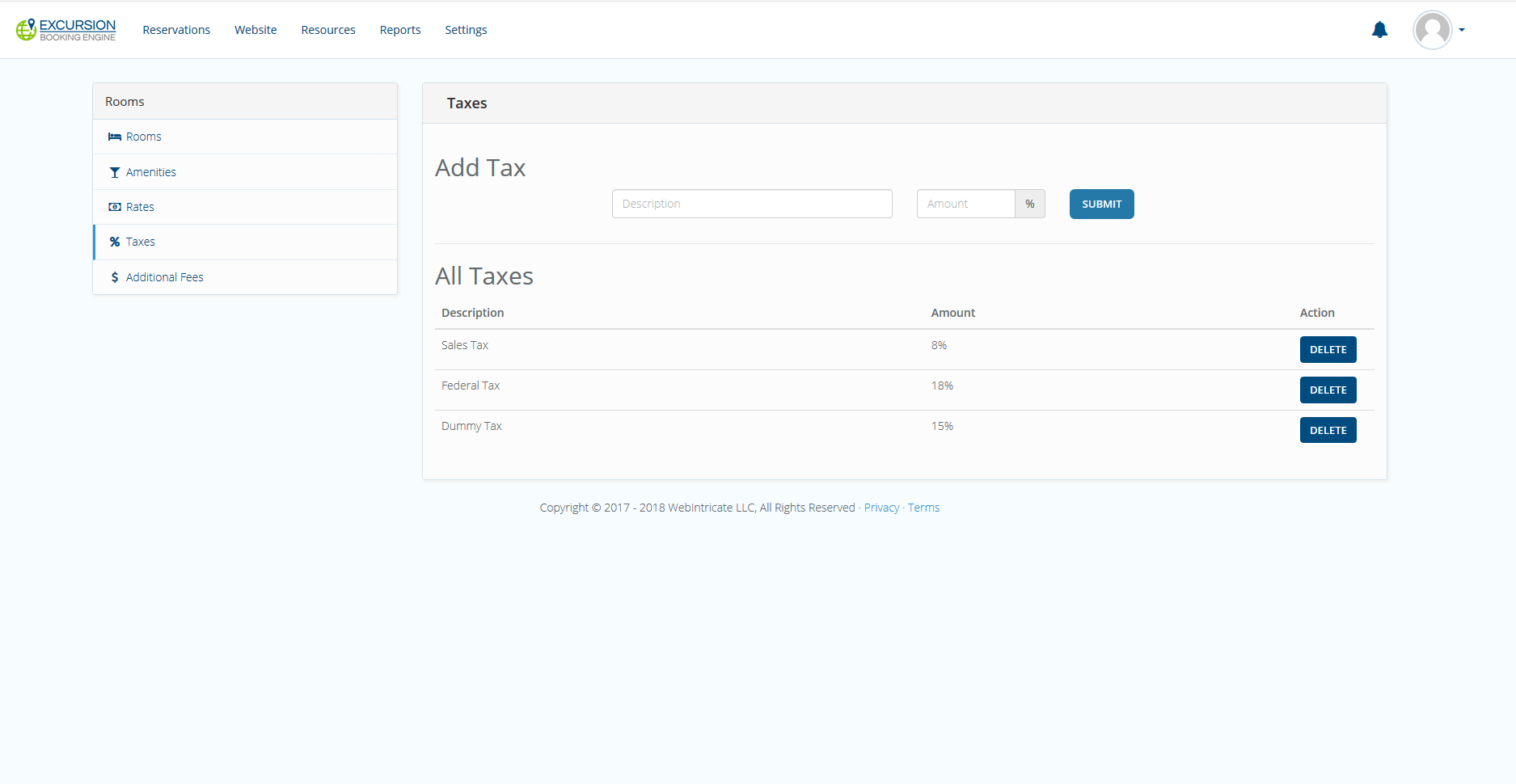The height and width of the screenshot is (784, 1516).
Task: Click the Rates money icon in sidebar
Action: (x=115, y=207)
